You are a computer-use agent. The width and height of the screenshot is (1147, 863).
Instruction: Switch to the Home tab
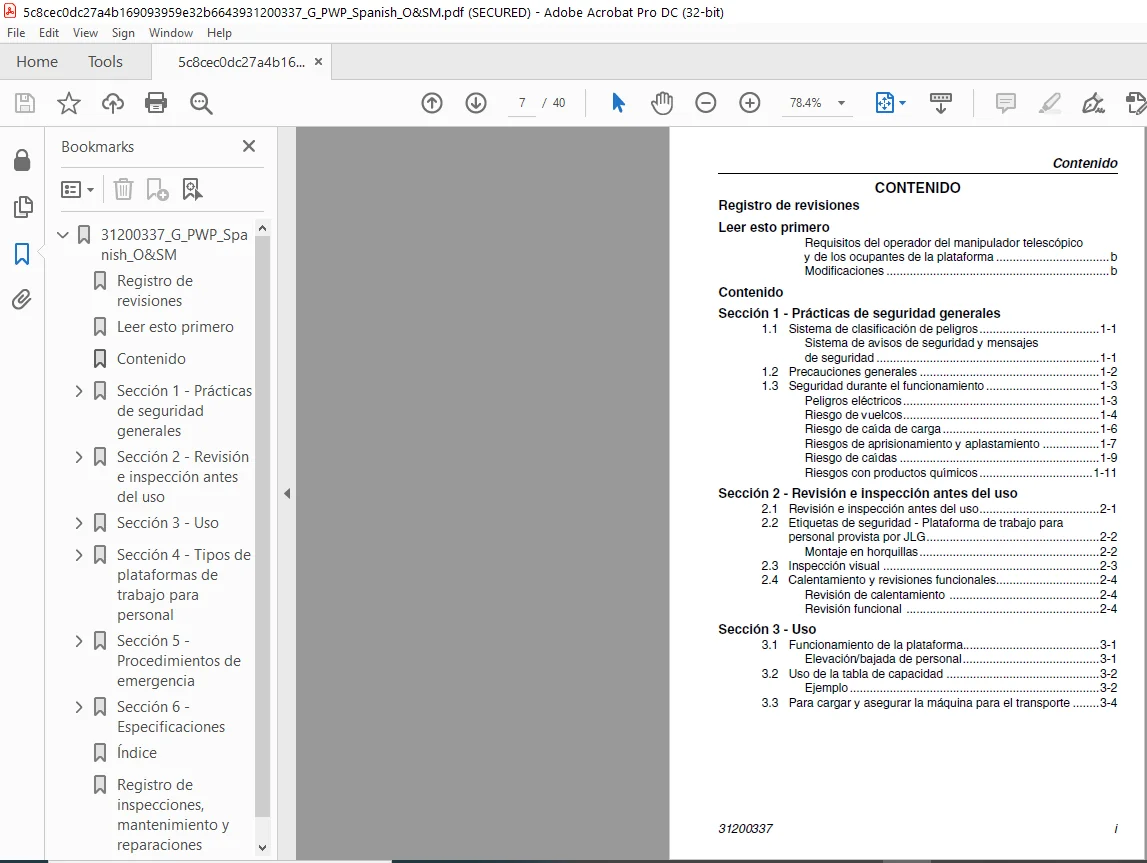click(x=37, y=62)
